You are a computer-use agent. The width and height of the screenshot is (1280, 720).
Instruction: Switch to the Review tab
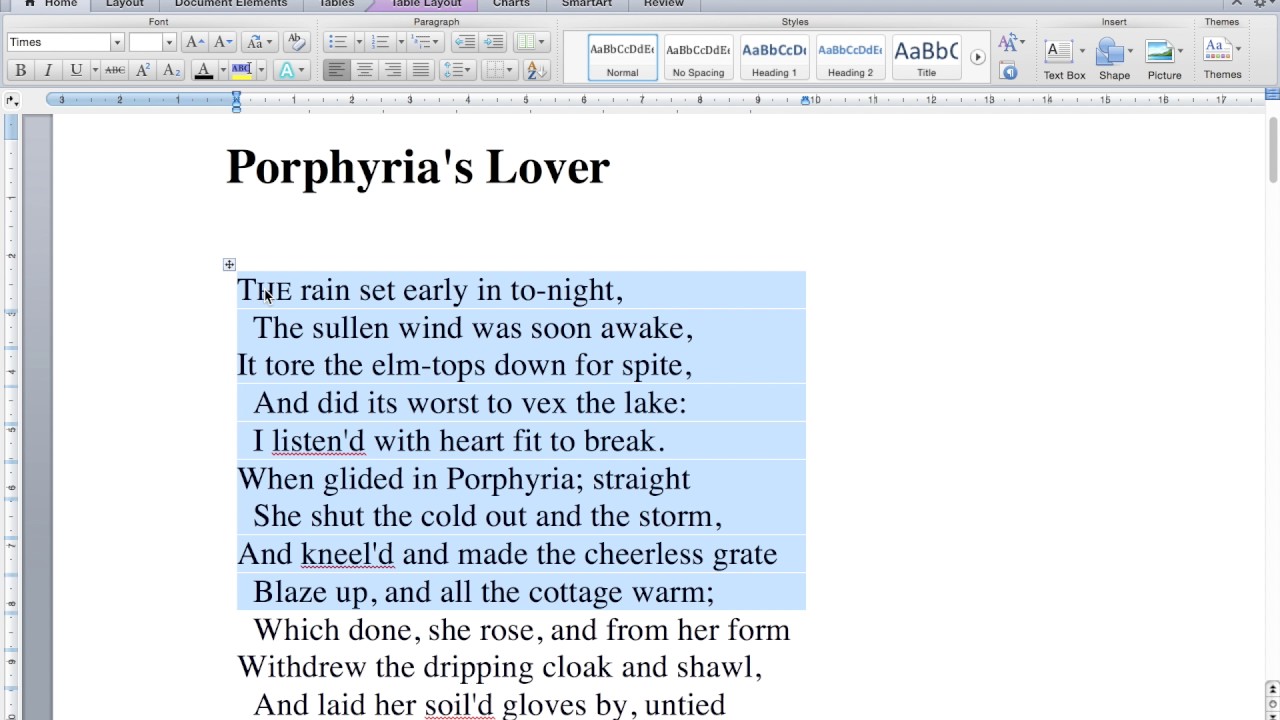click(664, 4)
